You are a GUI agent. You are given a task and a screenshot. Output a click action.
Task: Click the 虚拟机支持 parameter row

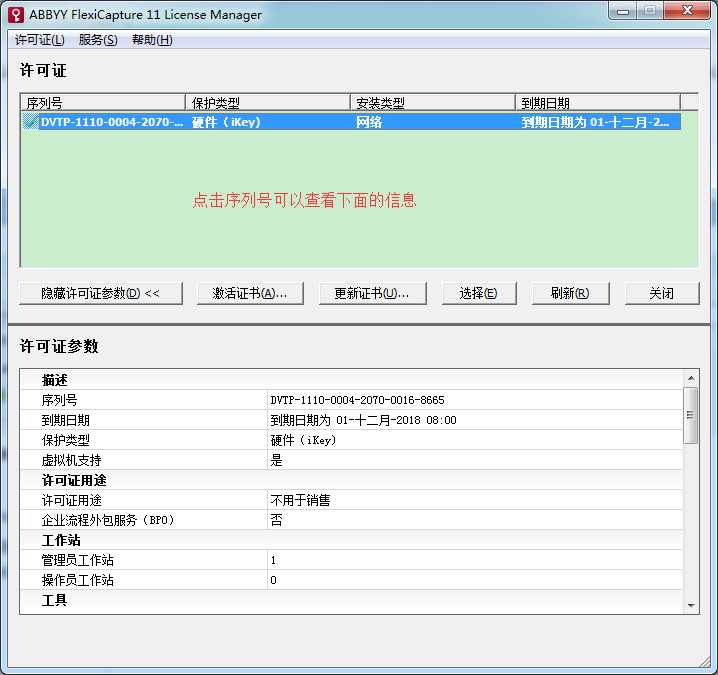click(351, 460)
